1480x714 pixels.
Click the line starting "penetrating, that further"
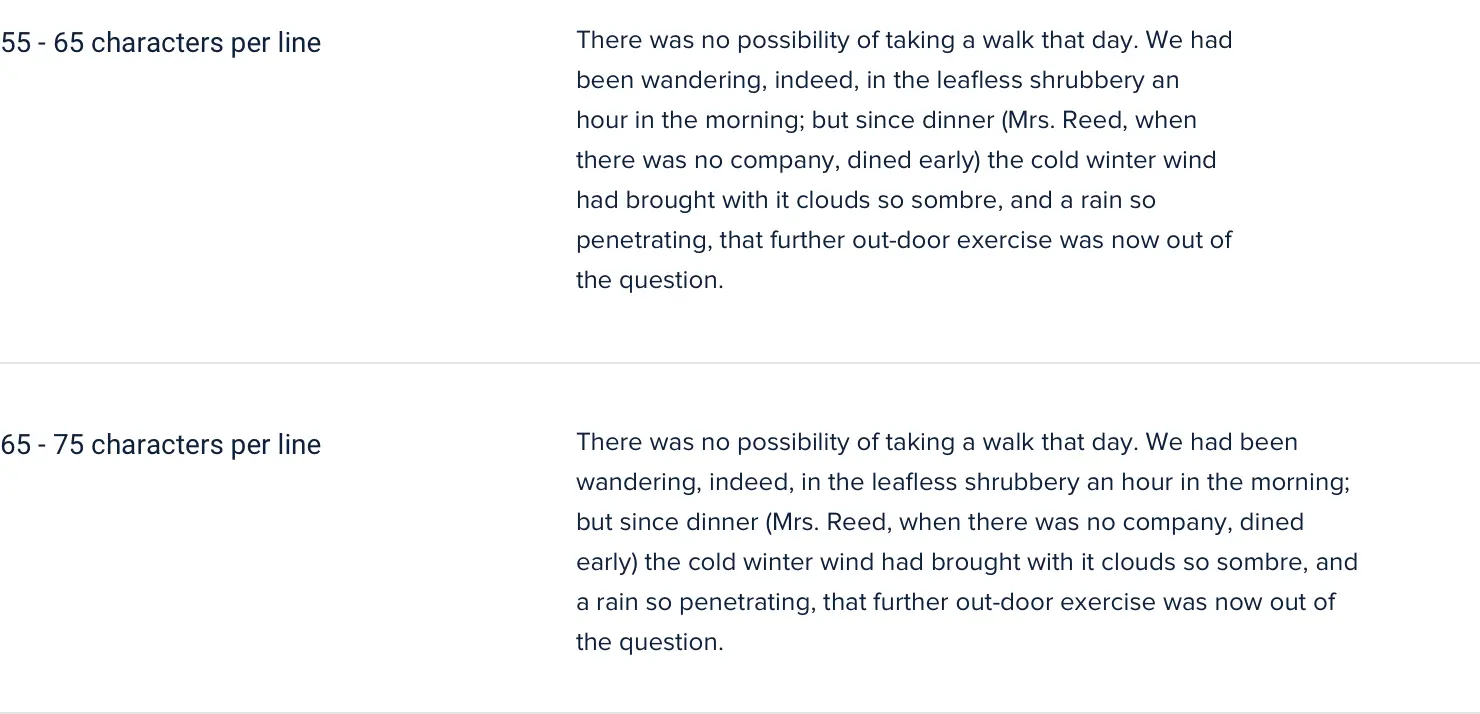pyautogui.click(x=904, y=241)
